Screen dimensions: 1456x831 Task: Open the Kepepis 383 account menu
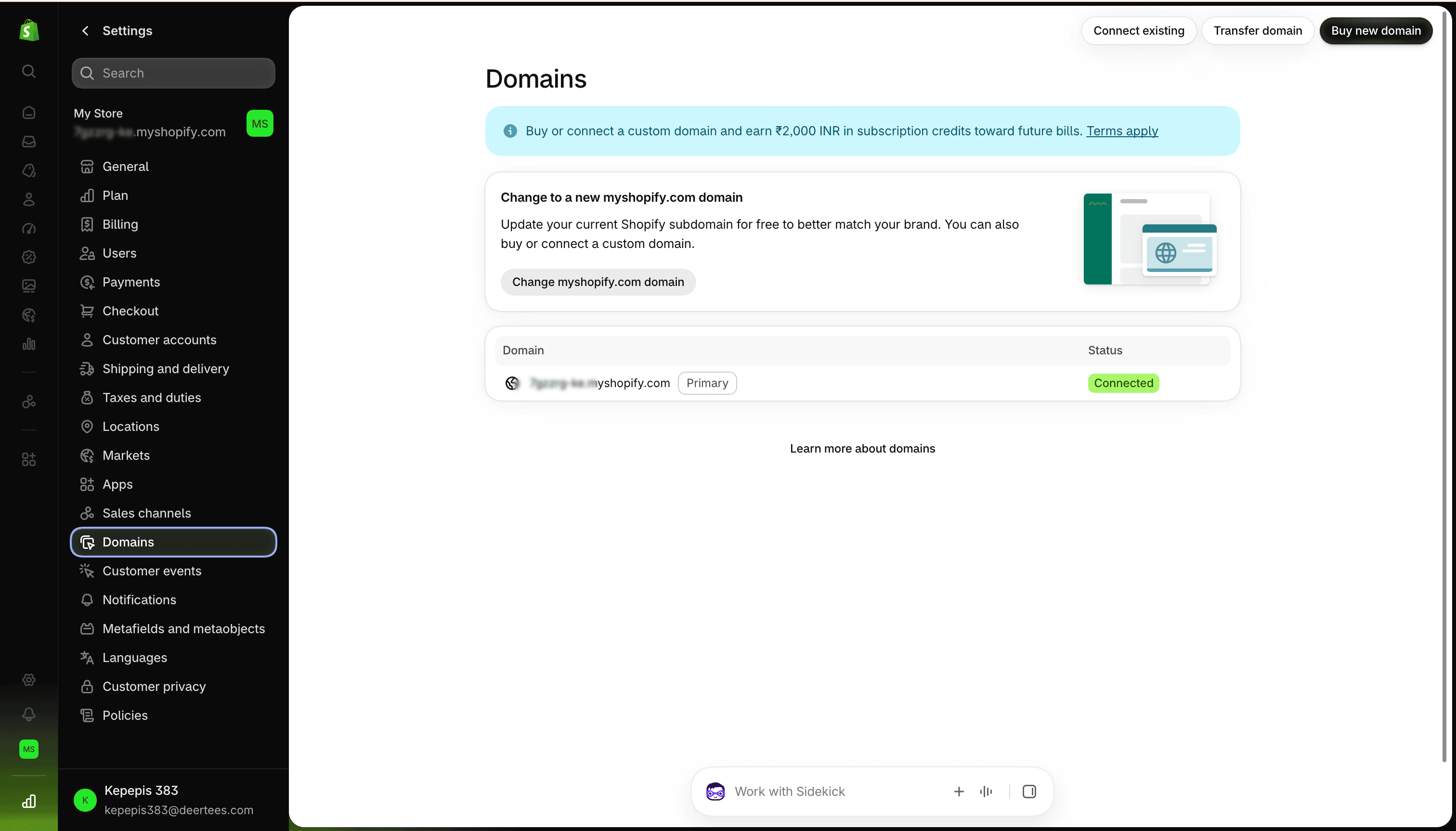(173, 800)
